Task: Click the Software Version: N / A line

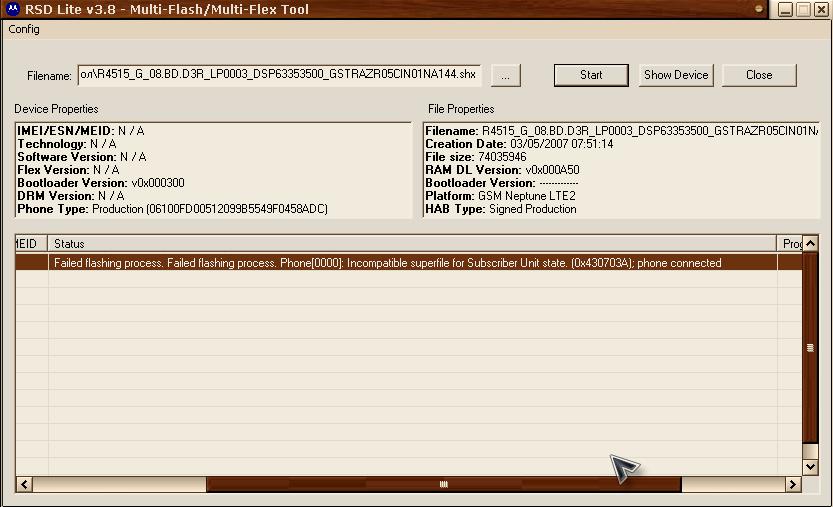Action: tap(82, 157)
